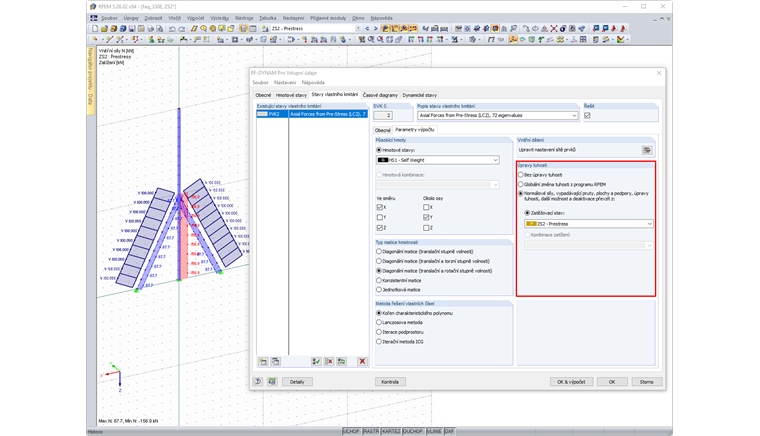Screen dimensions: 760x436
Task: Switch to Hmotové stavy tab
Action: pos(291,95)
